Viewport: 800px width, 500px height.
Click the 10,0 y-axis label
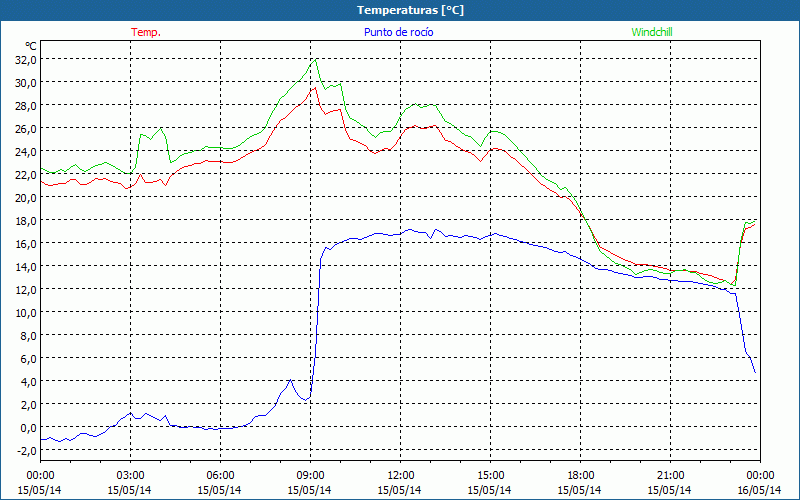coord(27,313)
